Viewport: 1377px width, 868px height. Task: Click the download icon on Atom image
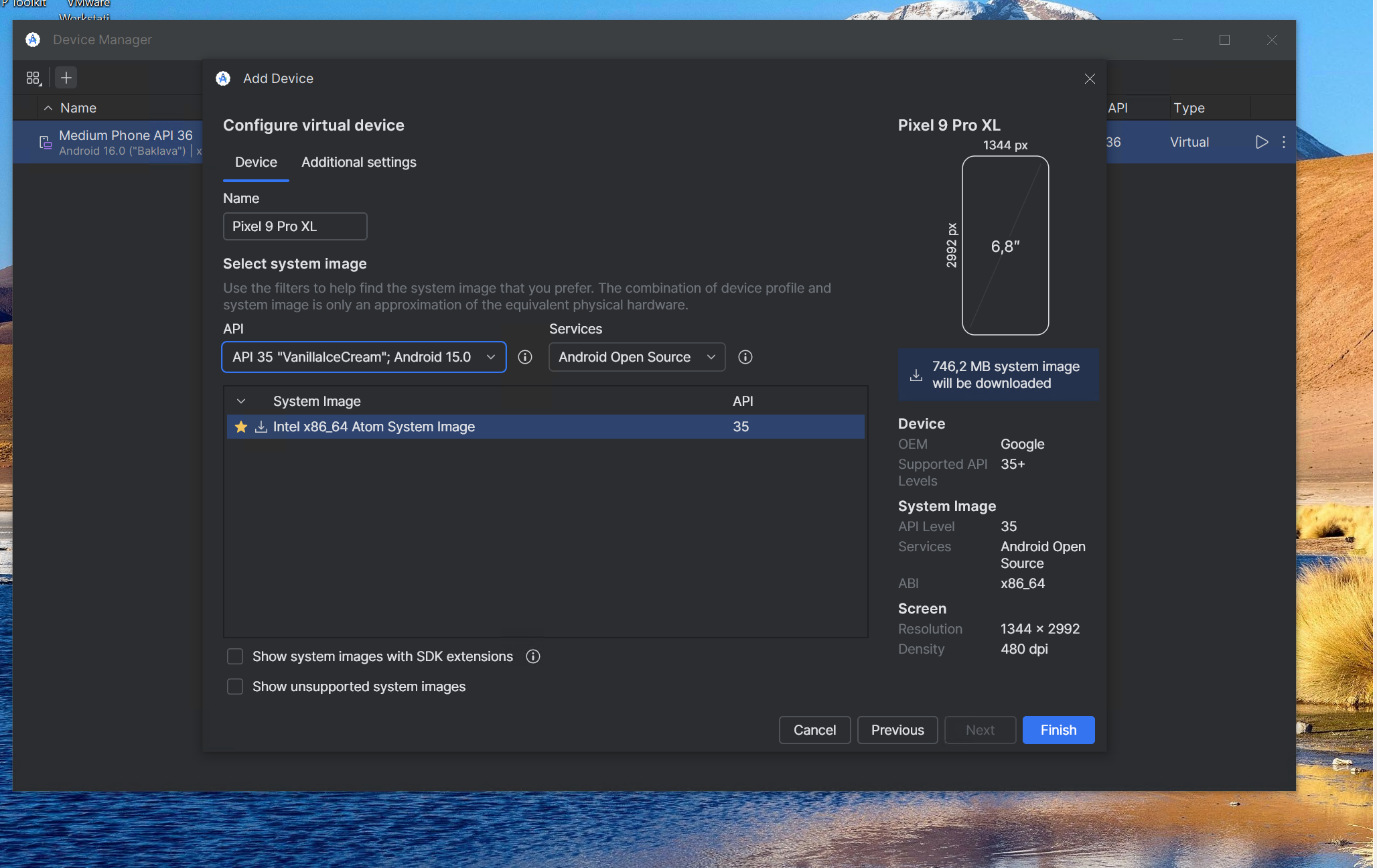[x=261, y=427]
